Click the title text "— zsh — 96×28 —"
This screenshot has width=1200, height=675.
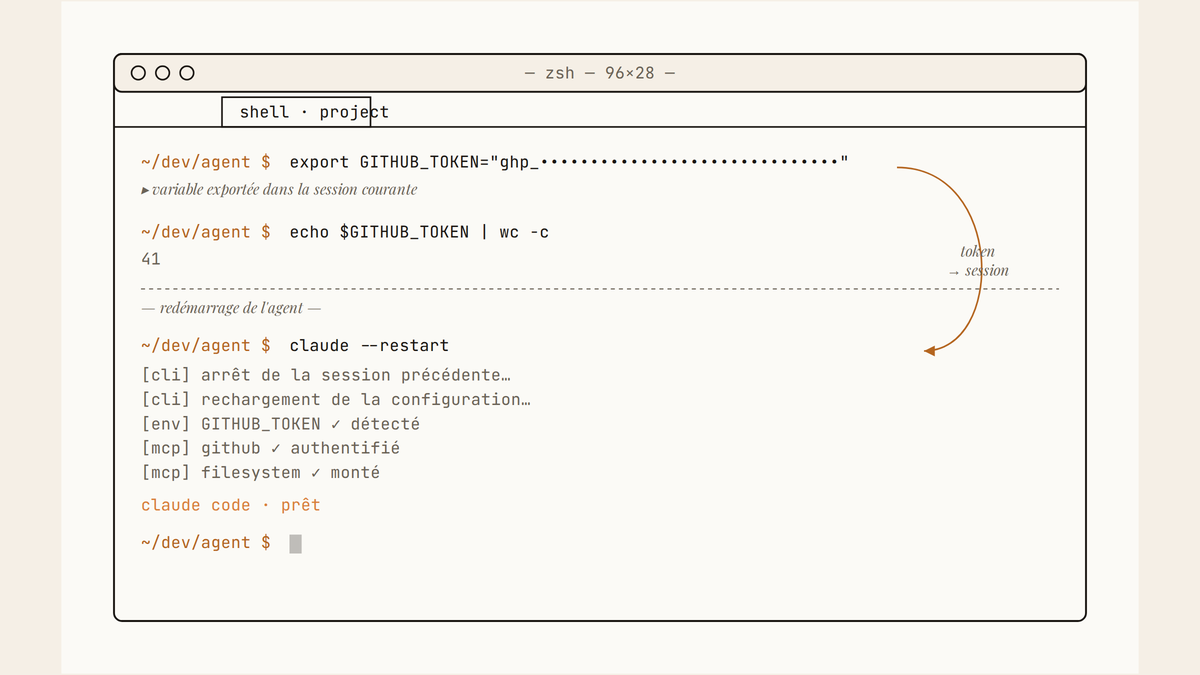[600, 73]
